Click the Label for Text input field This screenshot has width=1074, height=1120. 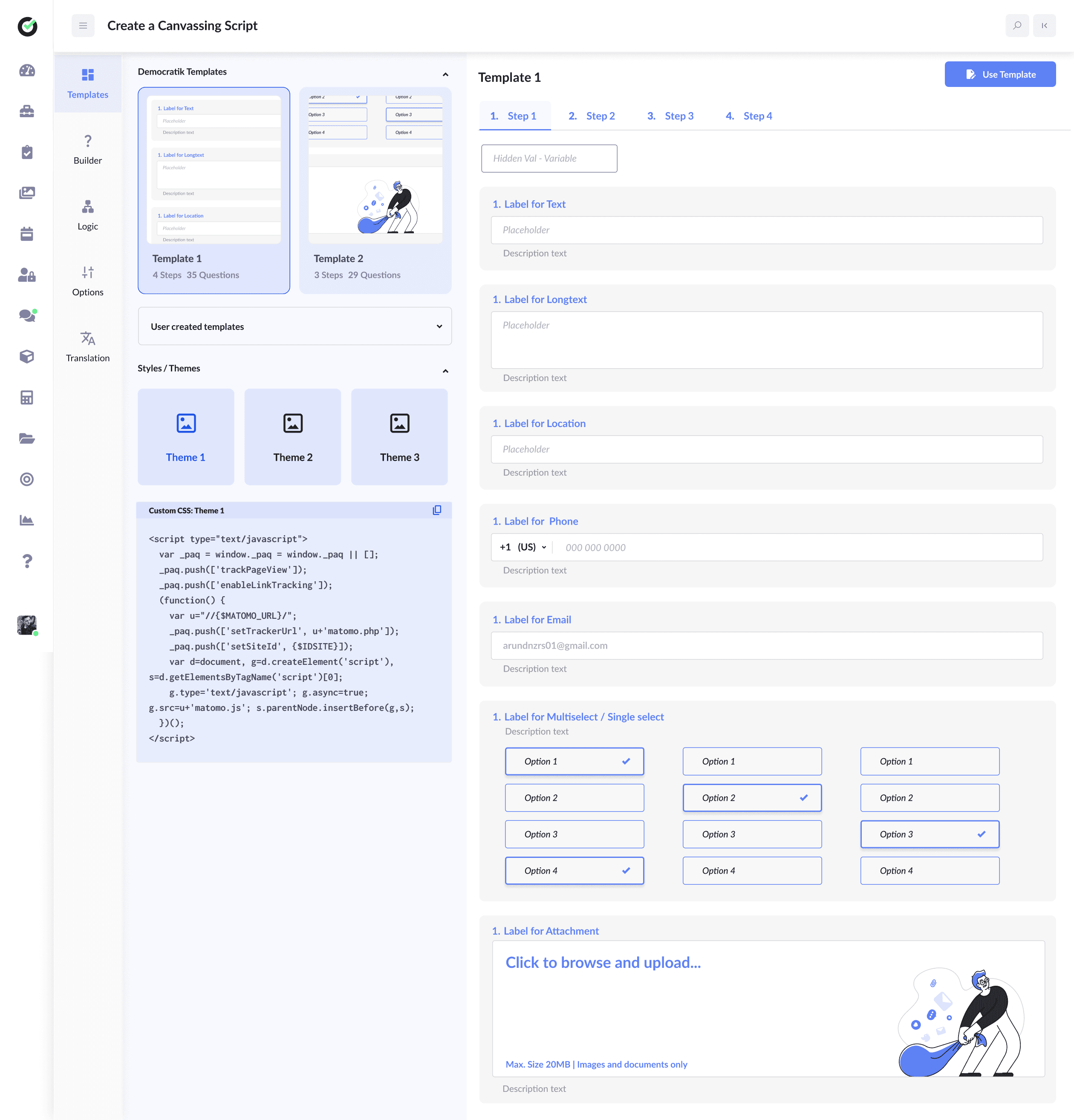pos(767,230)
